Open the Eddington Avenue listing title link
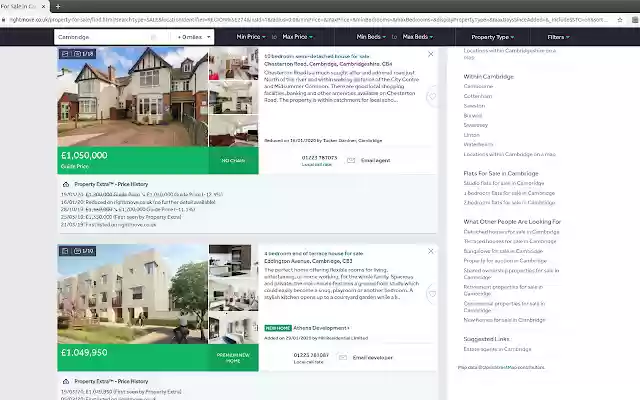Viewport: 640px width, 400px height. (313, 253)
